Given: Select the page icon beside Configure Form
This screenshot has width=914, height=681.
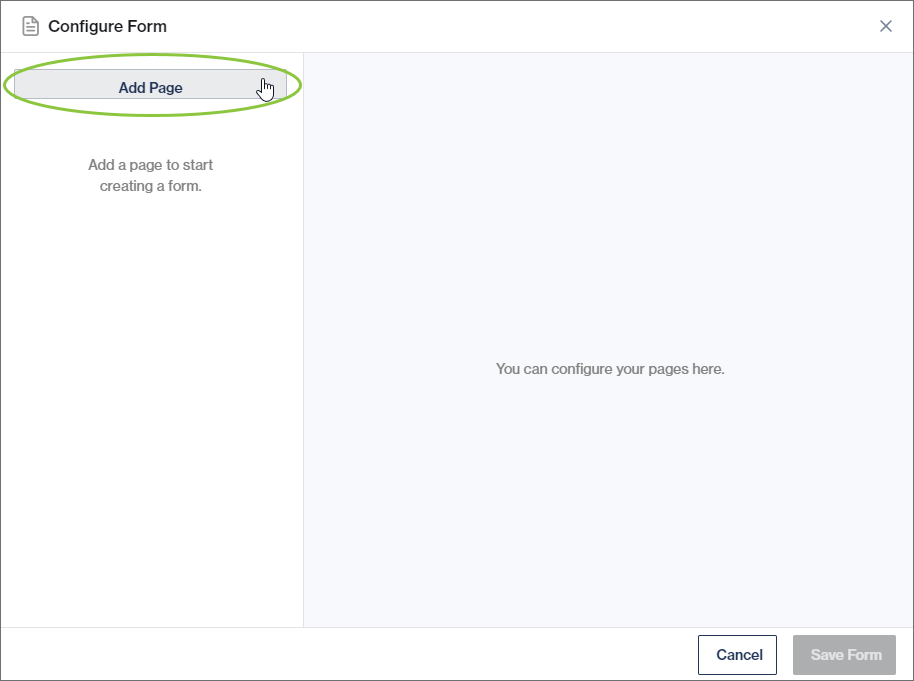Looking at the screenshot, I should tap(31, 26).
